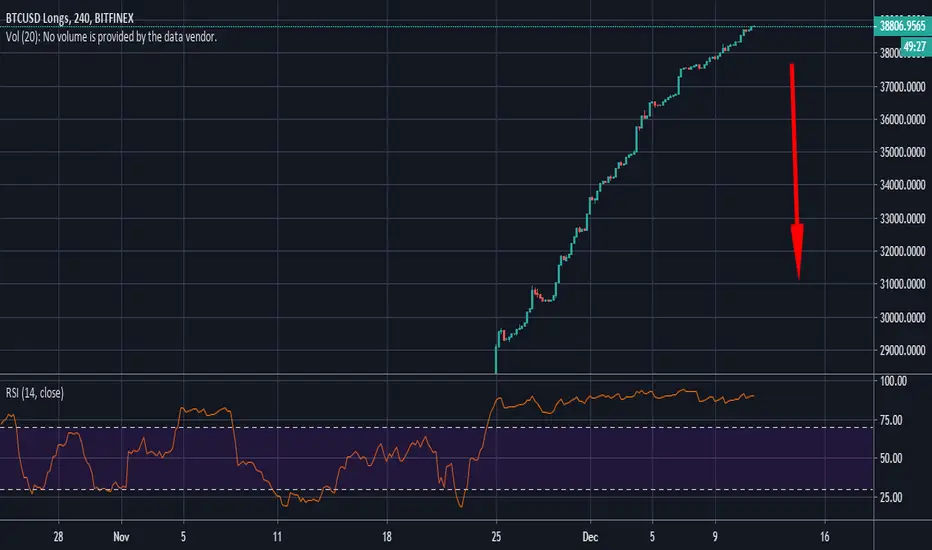The width and height of the screenshot is (932, 550).
Task: Click the Dec date on time axis
Action: pos(590,537)
